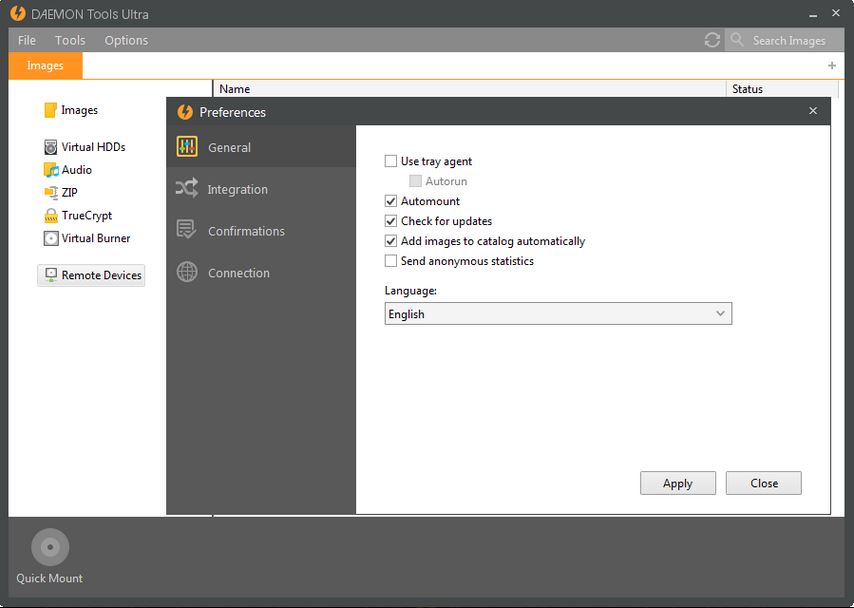Click the Quick Mount icon
854x608 pixels.
tap(48, 547)
